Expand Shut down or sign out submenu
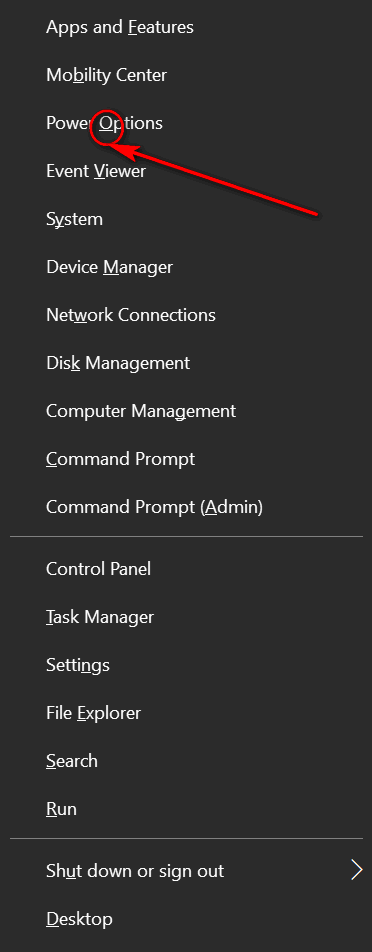Image resolution: width=372 pixels, height=952 pixels. coord(186,871)
